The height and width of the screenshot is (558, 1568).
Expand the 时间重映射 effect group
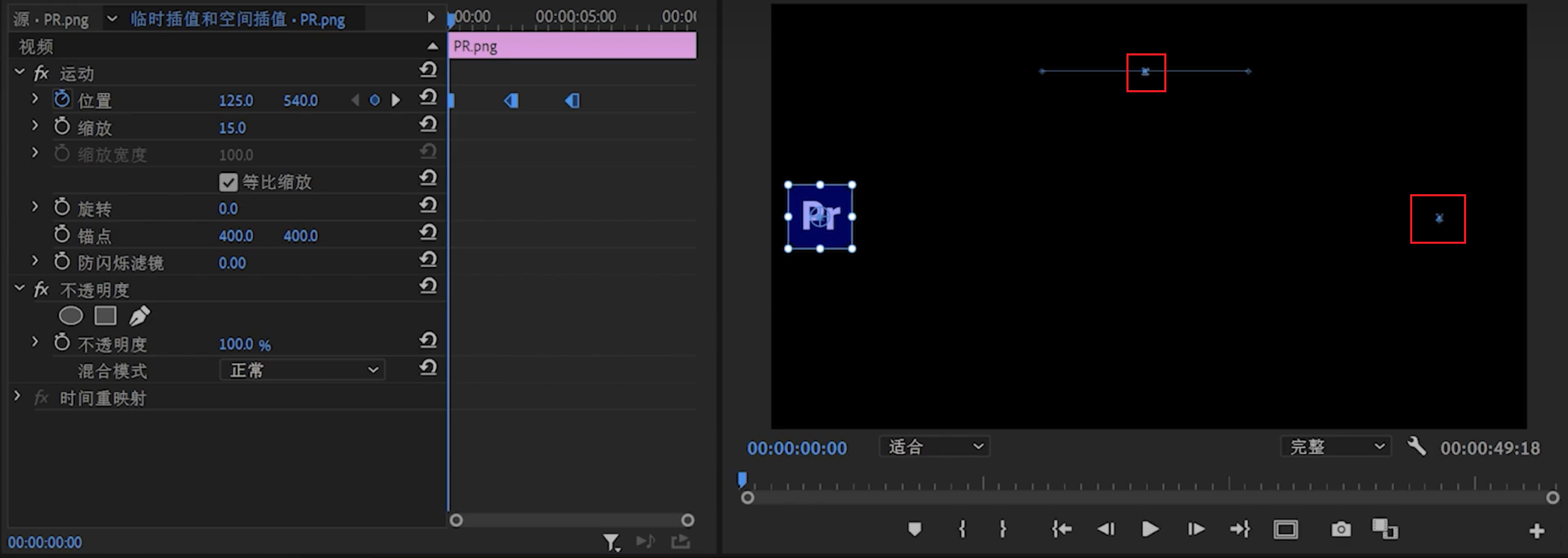(18, 397)
